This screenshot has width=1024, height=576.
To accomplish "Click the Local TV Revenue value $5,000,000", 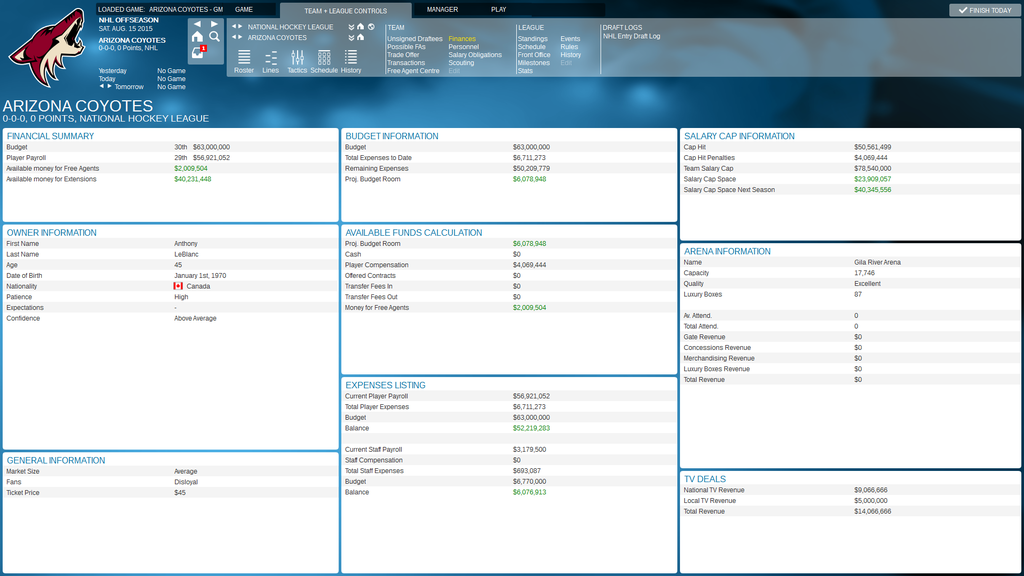I will click(871, 501).
